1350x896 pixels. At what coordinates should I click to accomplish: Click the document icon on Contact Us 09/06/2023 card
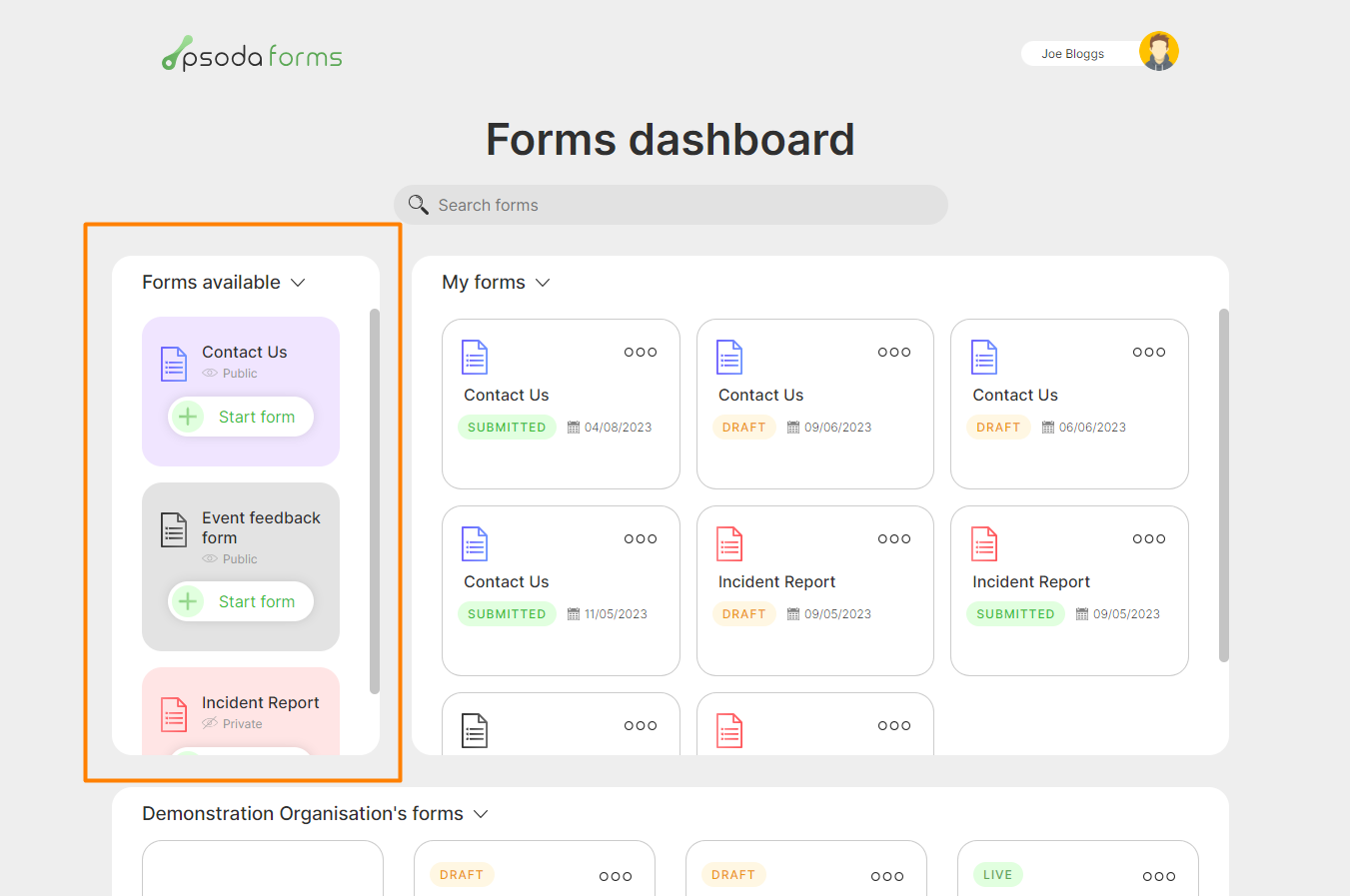[729, 357]
